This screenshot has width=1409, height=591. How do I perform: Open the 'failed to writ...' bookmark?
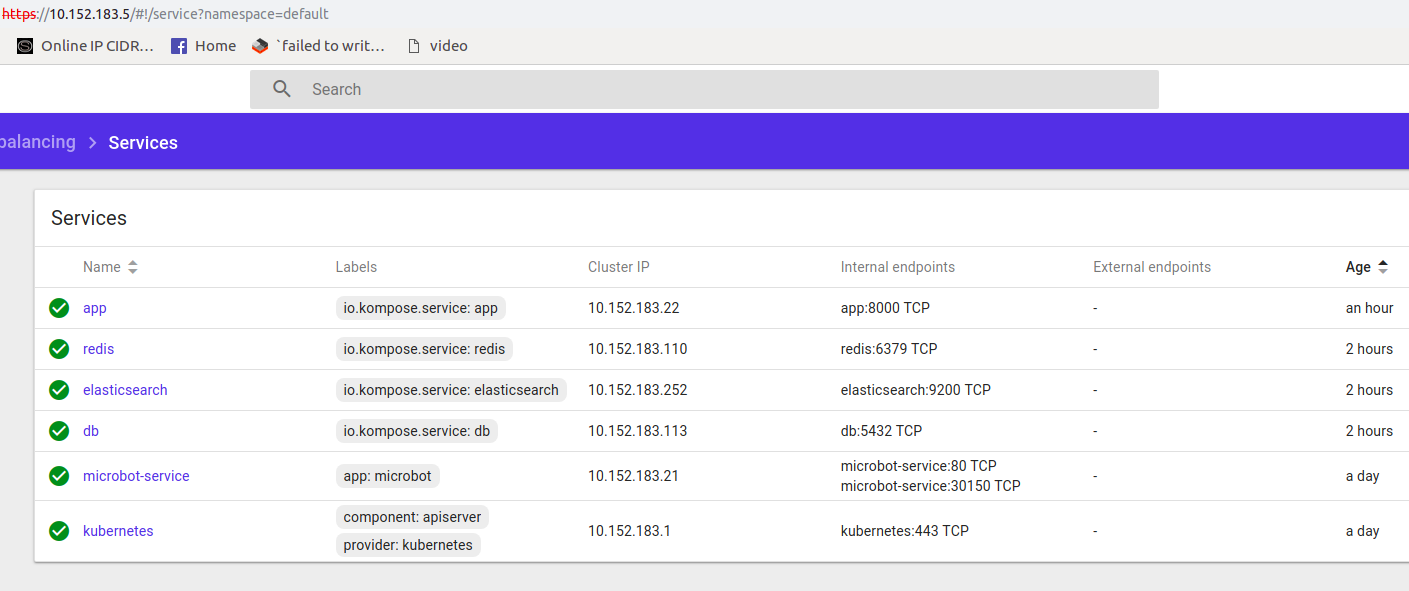click(318, 46)
